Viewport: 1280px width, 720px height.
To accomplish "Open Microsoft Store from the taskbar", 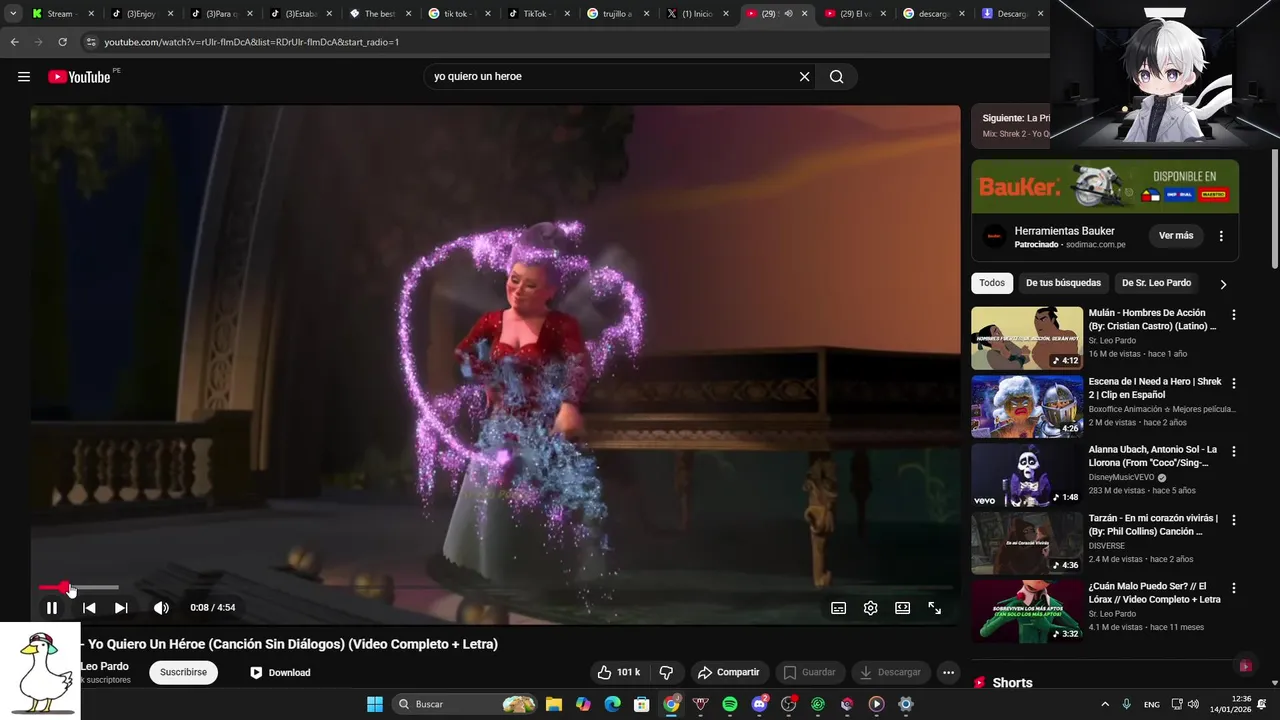I will coord(642,704).
